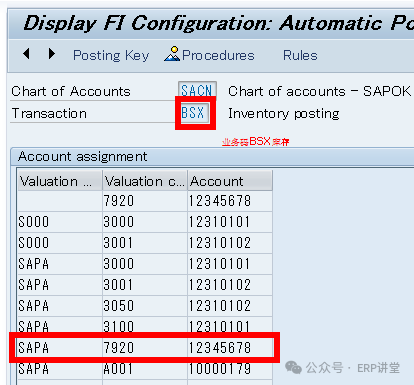Open the Rules settings
414x385 pixels.
click(x=300, y=55)
